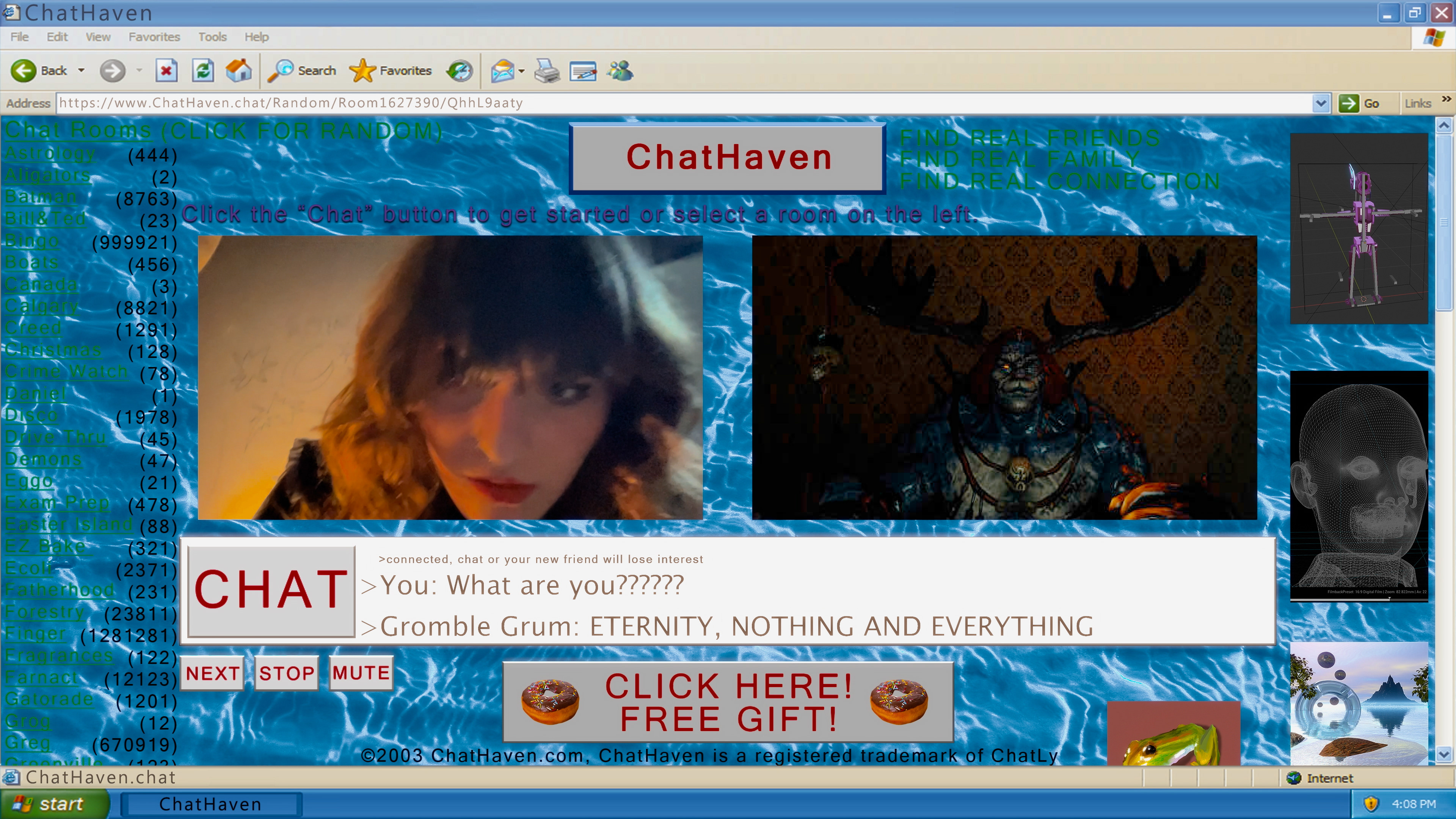The height and width of the screenshot is (819, 1456).
Task: Open the Help menu
Action: [x=256, y=37]
